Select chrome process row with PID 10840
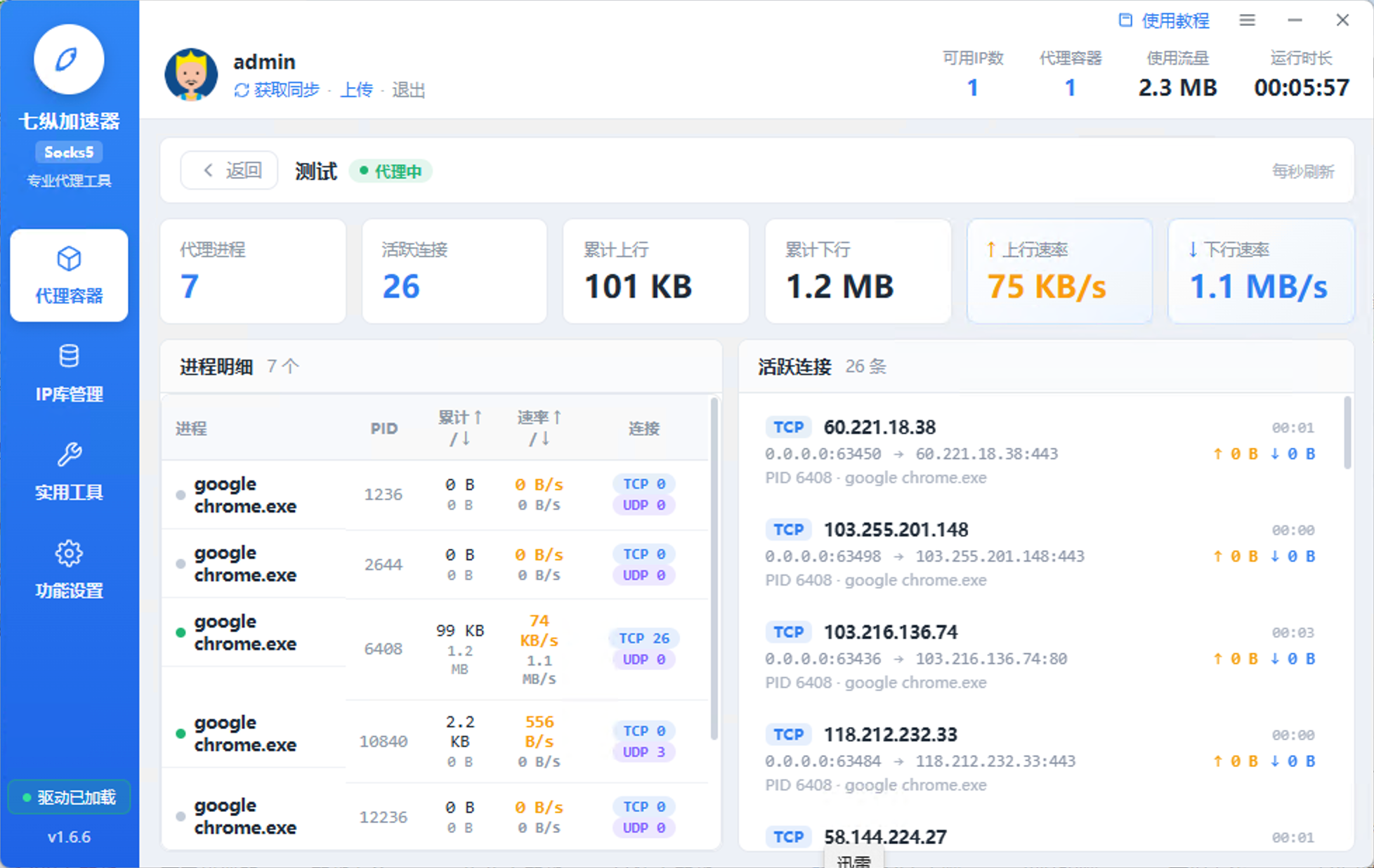1374x868 pixels. tap(435, 741)
